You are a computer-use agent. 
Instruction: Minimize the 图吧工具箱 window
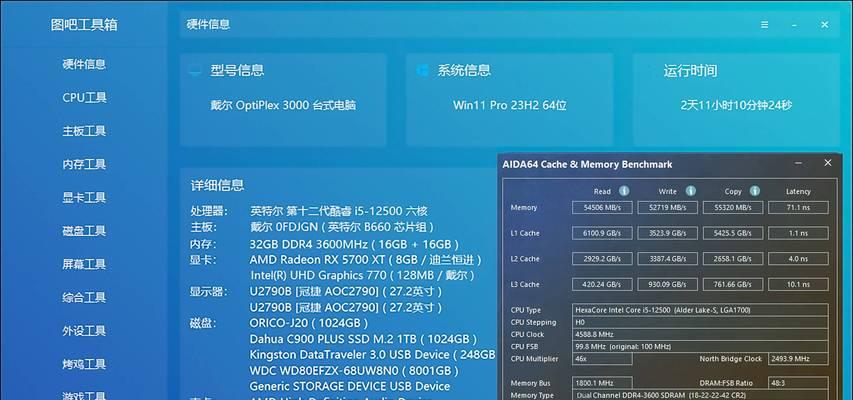coord(794,25)
